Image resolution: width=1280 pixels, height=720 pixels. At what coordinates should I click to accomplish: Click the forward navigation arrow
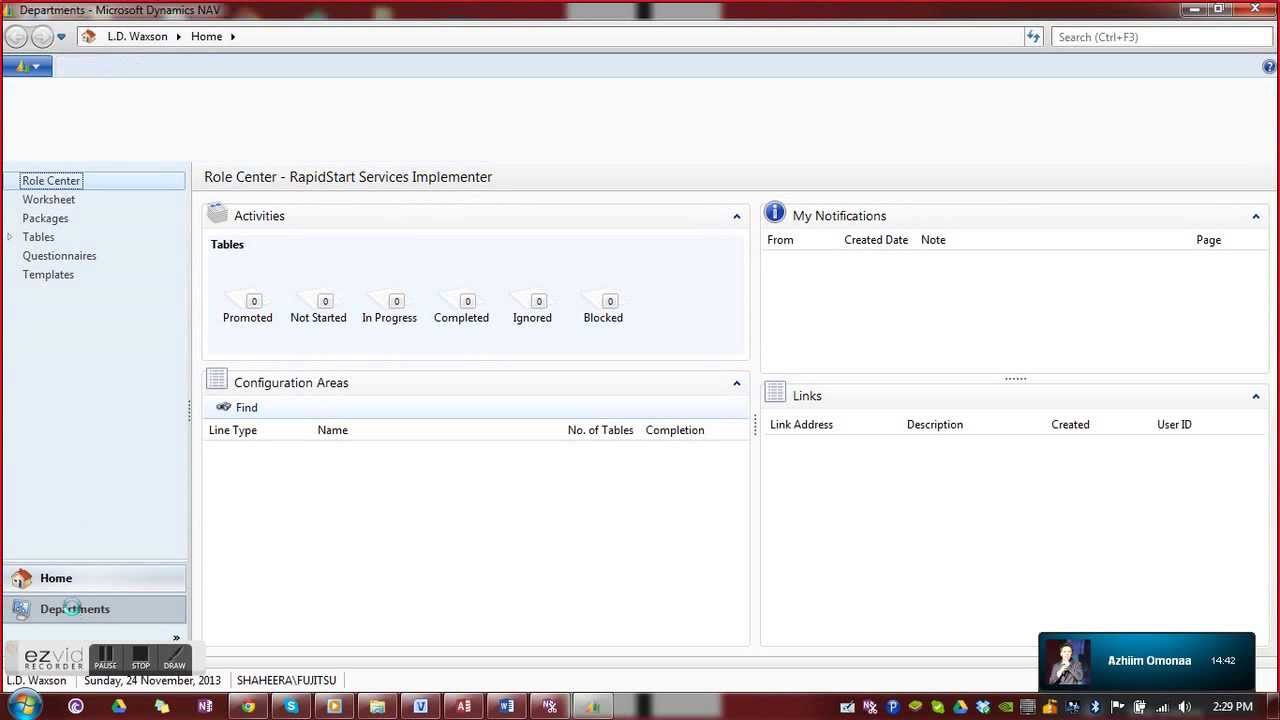pos(42,37)
